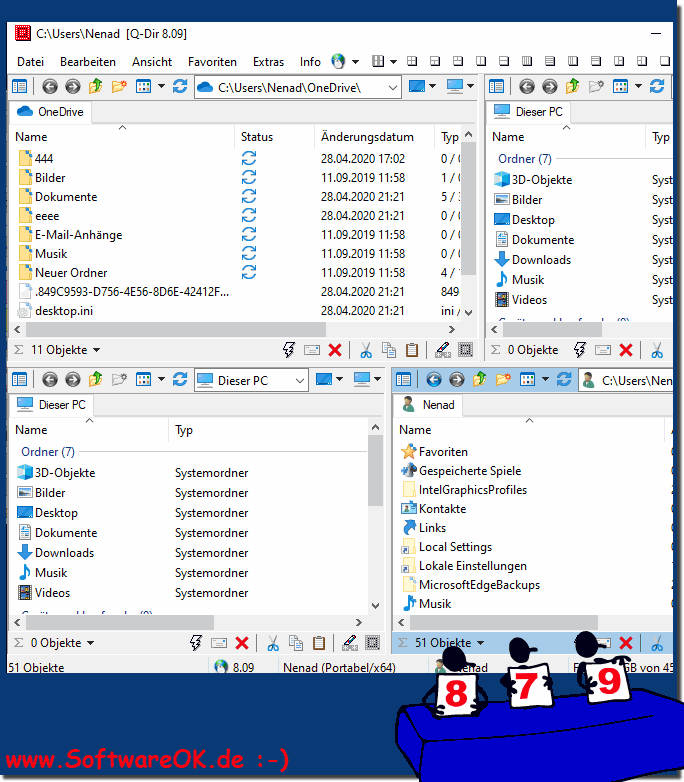Click globe icon in bottom status bar
The height and width of the screenshot is (782, 684).
221,667
